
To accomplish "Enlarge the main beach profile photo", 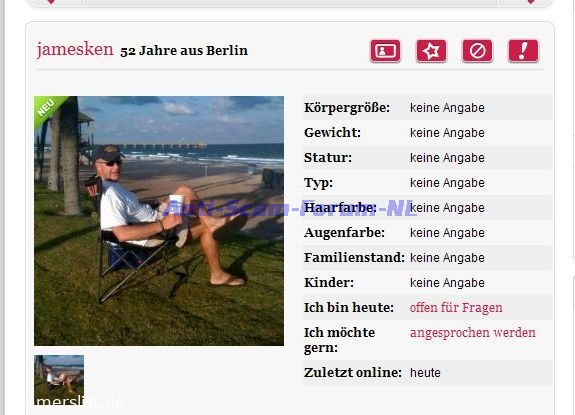I will [x=159, y=221].
